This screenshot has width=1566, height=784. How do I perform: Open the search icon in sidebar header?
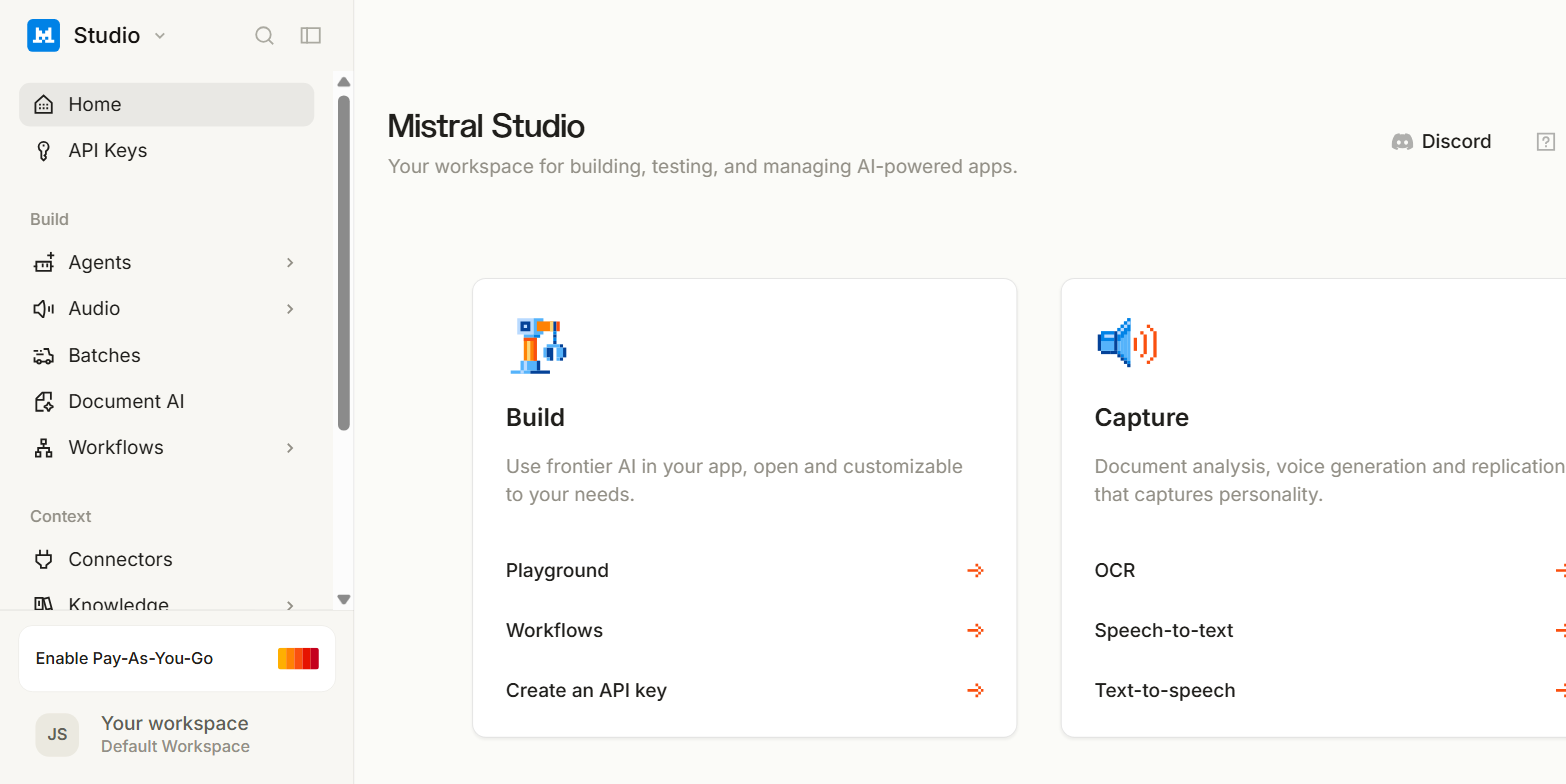[264, 36]
